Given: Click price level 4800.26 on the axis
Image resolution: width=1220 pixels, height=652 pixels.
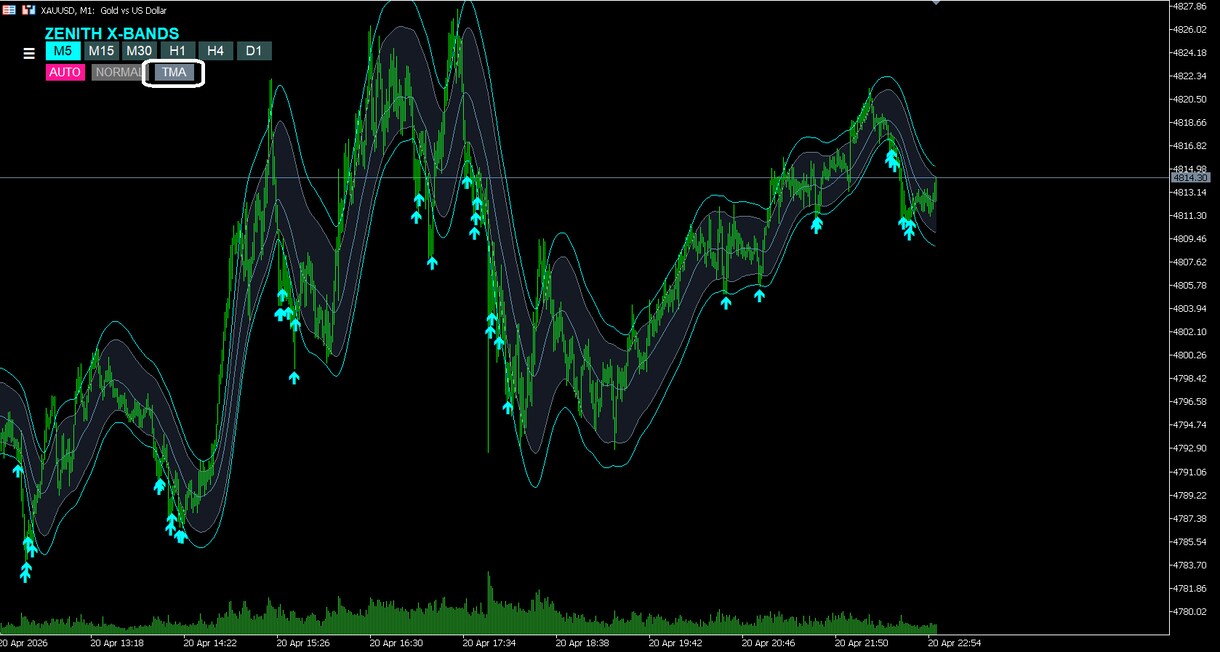Looking at the screenshot, I should pyautogui.click(x=1191, y=355).
